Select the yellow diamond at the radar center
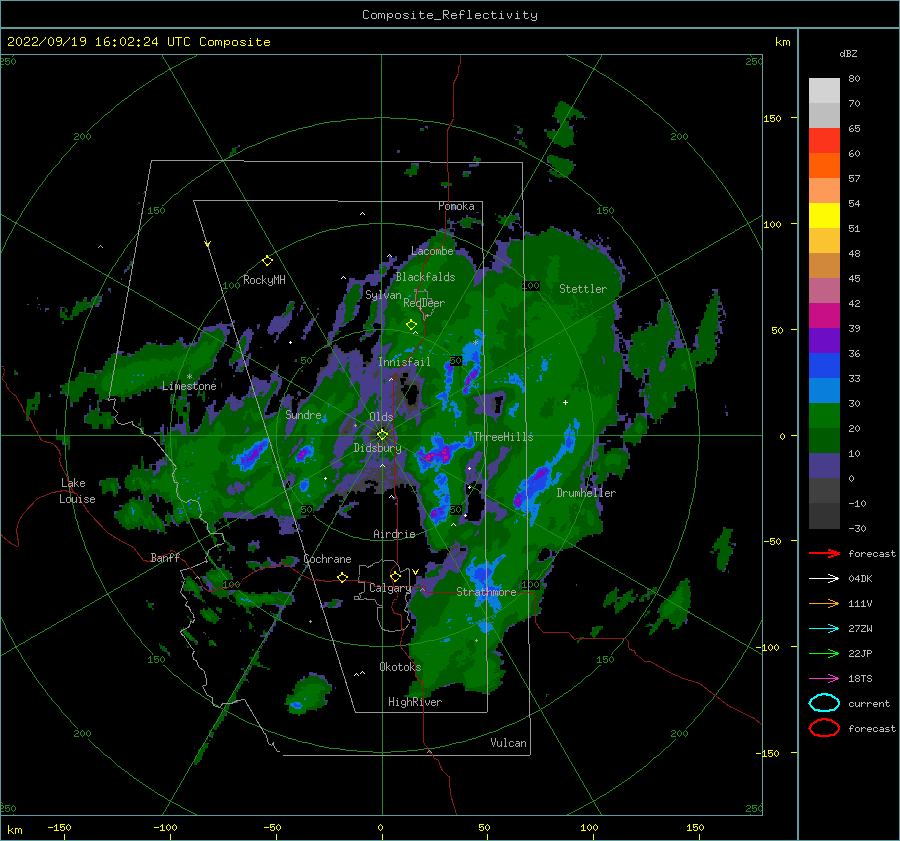 (382, 435)
